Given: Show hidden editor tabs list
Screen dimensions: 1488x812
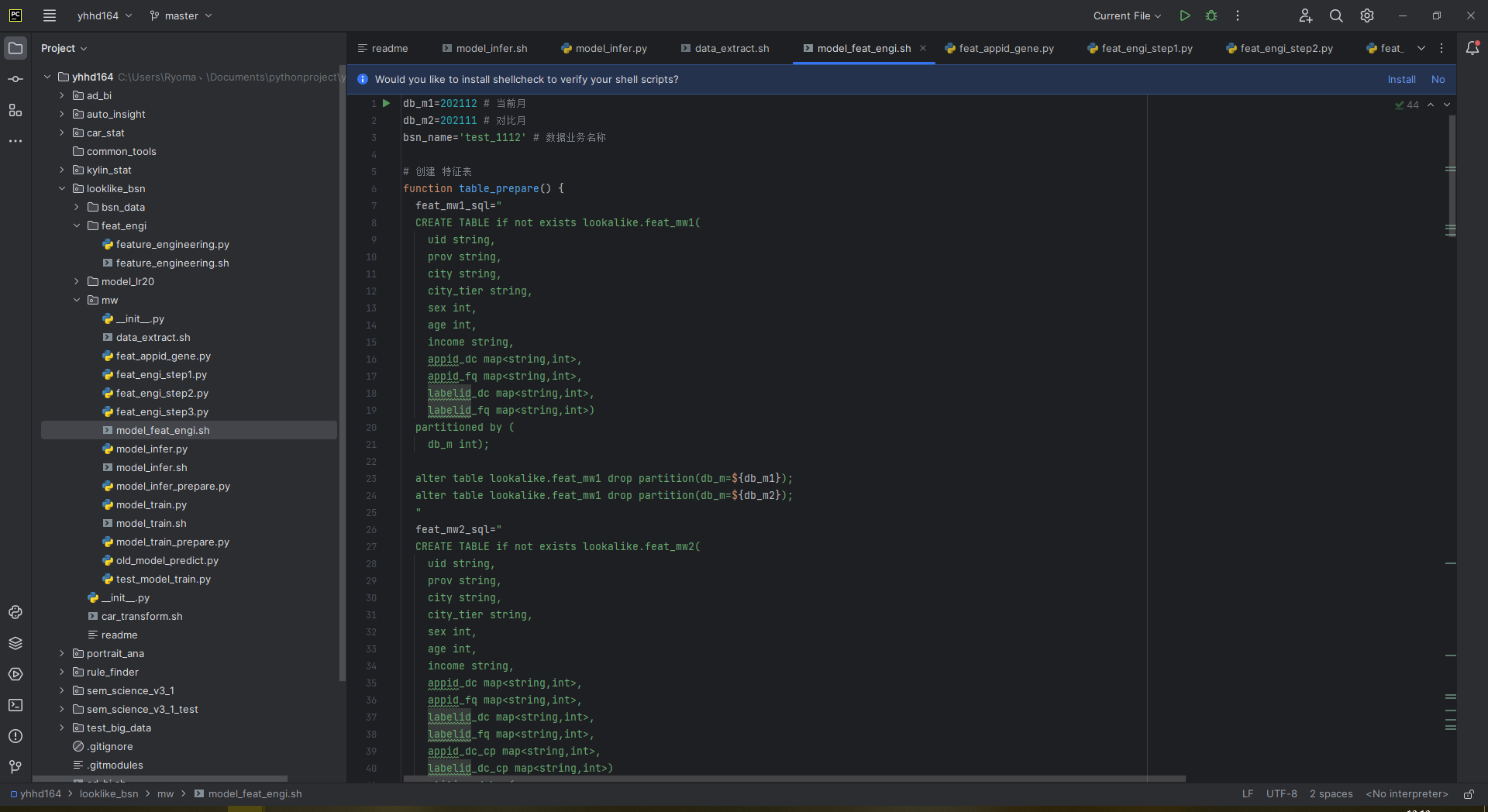Looking at the screenshot, I should pyautogui.click(x=1421, y=48).
